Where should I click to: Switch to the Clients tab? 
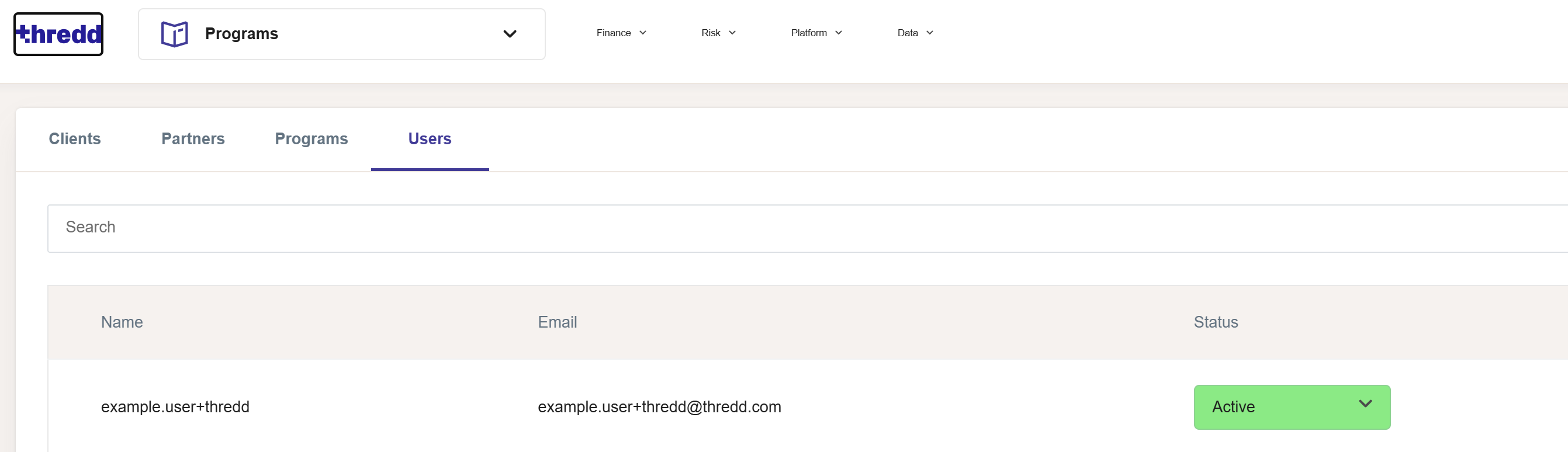[75, 139]
